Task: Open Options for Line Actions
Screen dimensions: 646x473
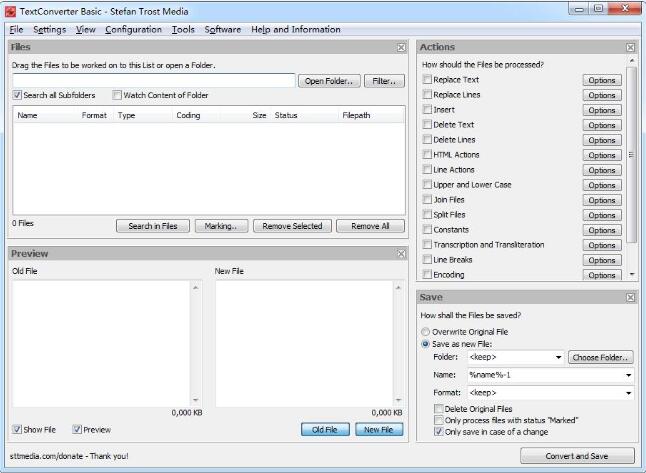Action: 602,170
